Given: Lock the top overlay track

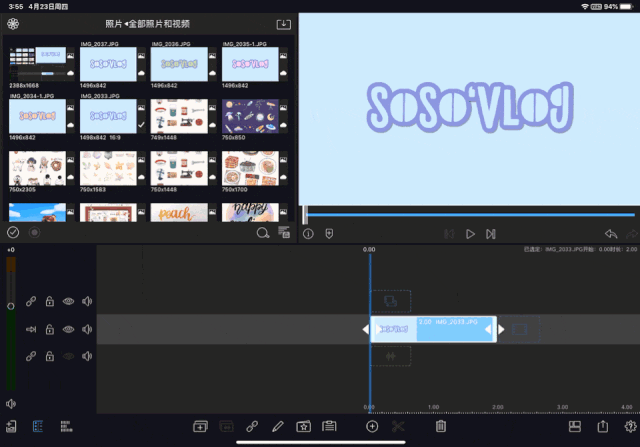Looking at the screenshot, I should coord(50,301).
